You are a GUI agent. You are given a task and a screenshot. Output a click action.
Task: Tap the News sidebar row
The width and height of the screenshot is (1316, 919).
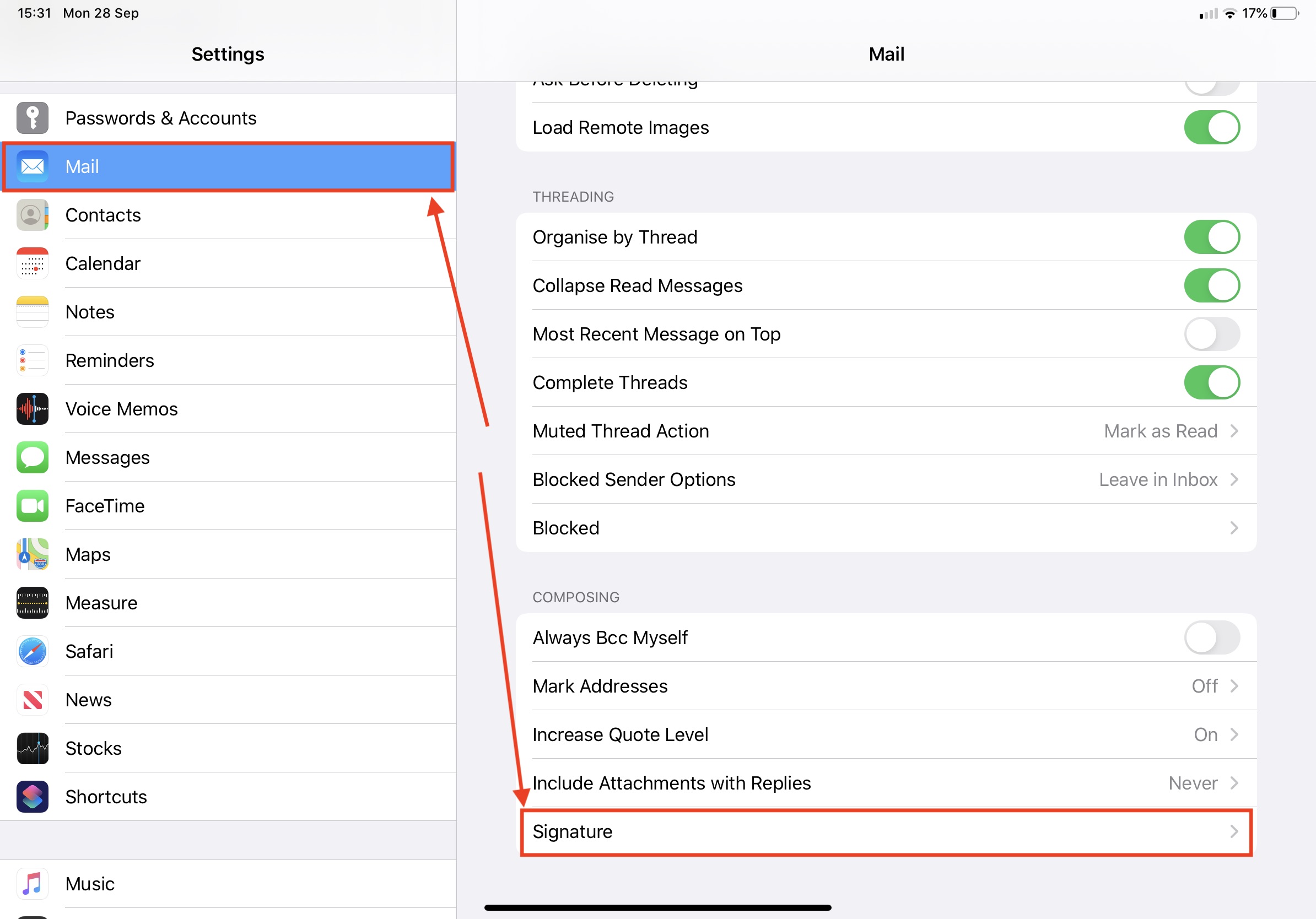(228, 700)
